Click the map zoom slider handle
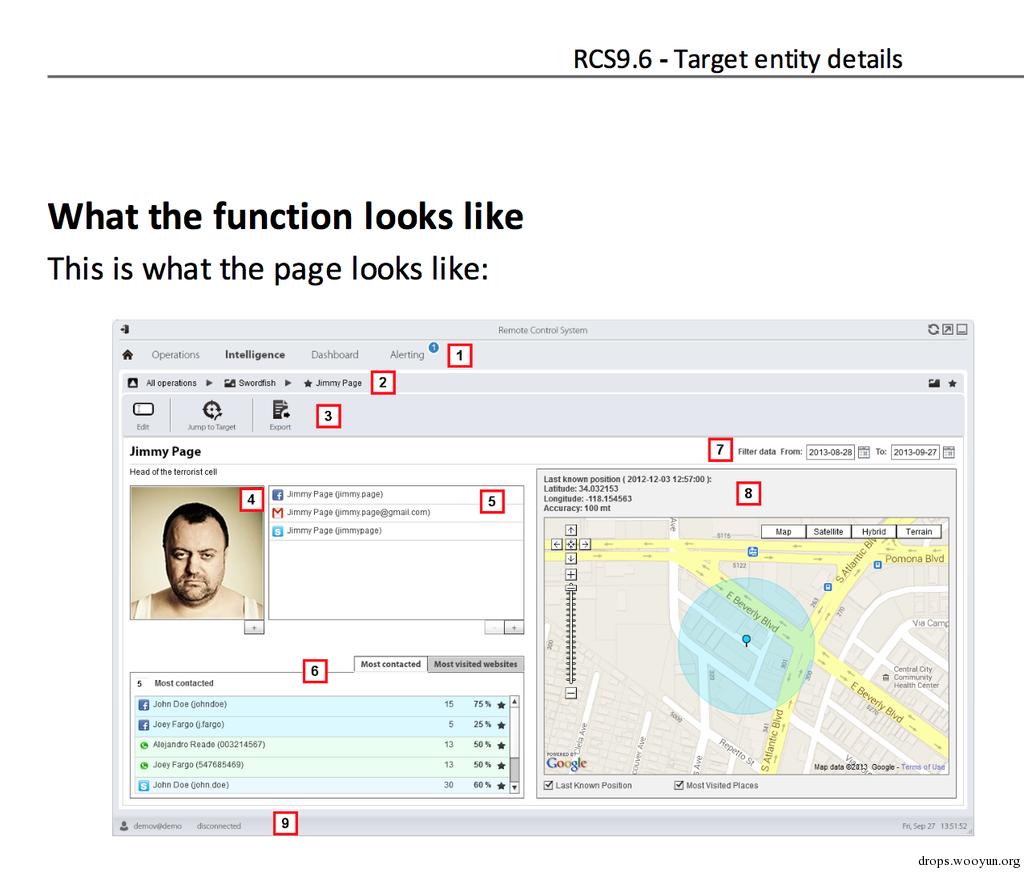1024x873 pixels. pos(571,588)
